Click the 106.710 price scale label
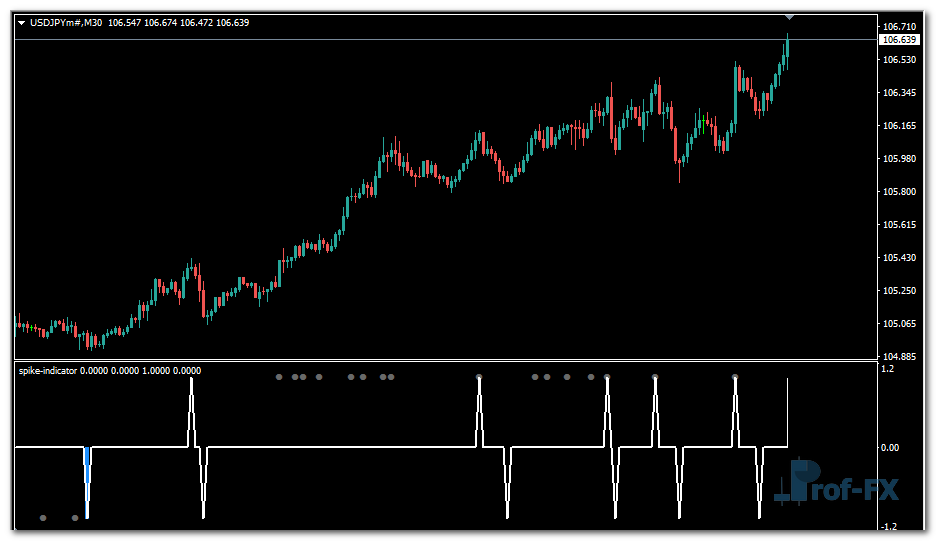Image resolution: width=936 pixels, height=541 pixels. coord(897,26)
